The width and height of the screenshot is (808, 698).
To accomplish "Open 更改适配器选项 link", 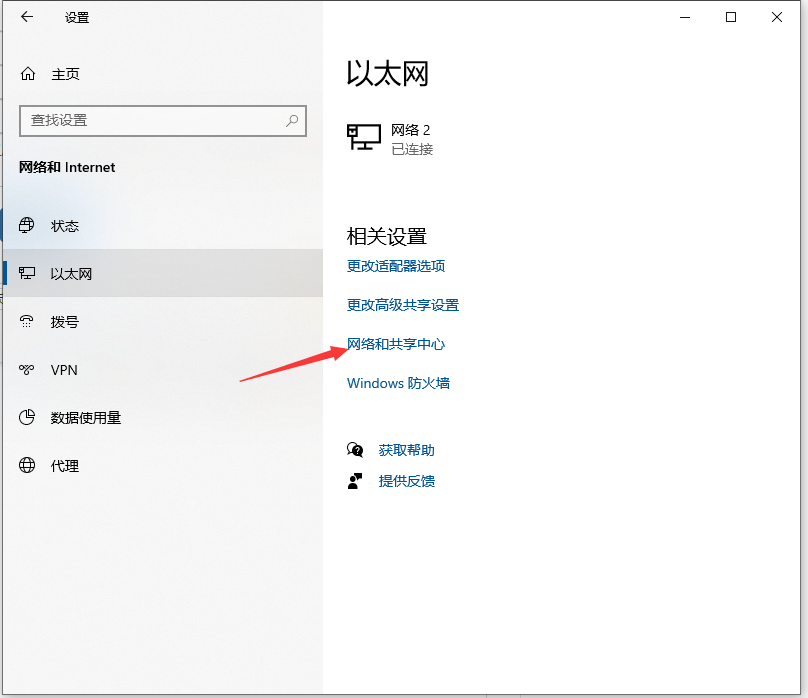I will (x=397, y=266).
